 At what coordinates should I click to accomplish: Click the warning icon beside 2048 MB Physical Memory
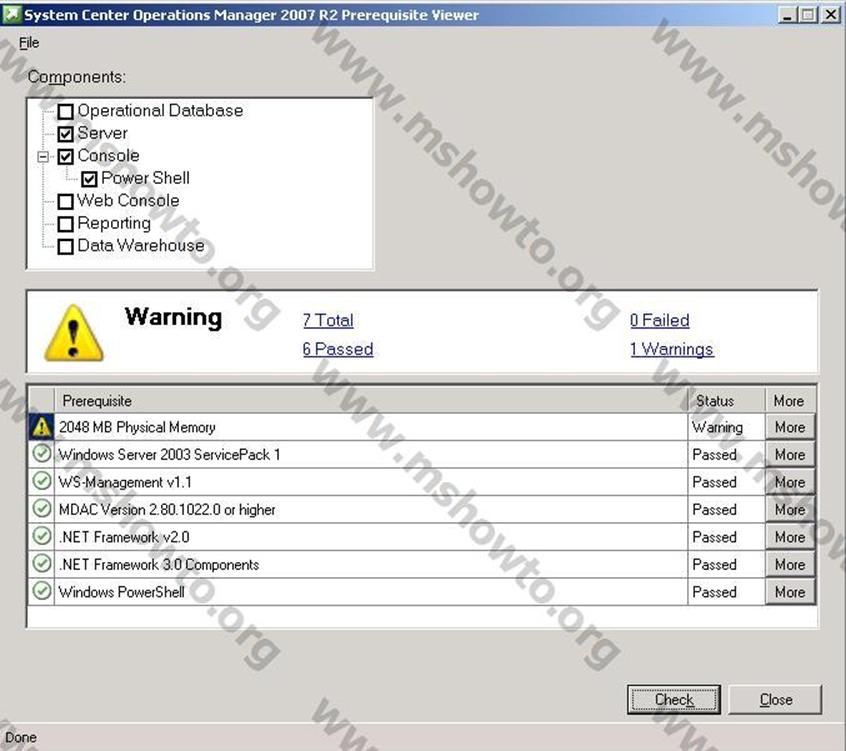(42, 427)
